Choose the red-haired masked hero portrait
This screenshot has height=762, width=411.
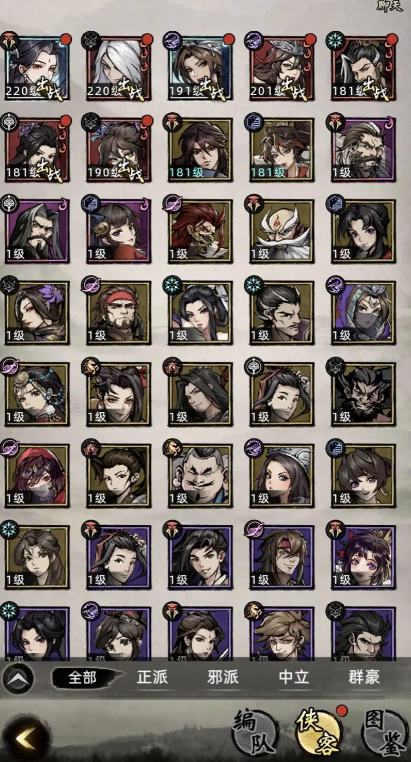click(x=201, y=231)
